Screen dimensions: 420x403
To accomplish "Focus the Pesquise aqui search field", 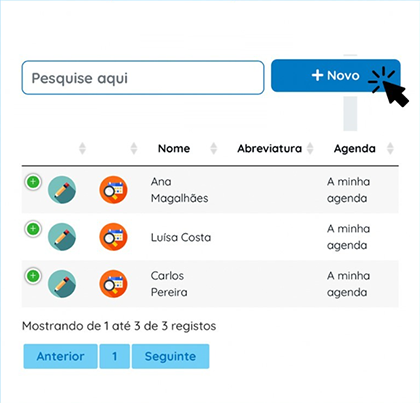I will [x=143, y=78].
